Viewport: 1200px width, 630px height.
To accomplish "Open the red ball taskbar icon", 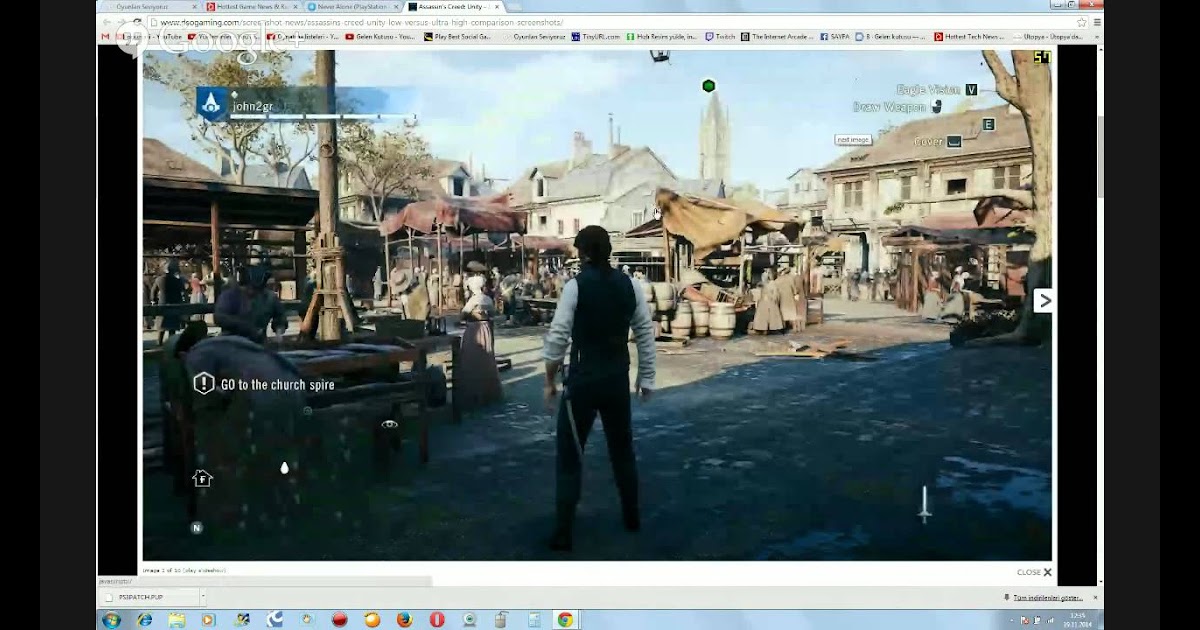I will coord(339,619).
